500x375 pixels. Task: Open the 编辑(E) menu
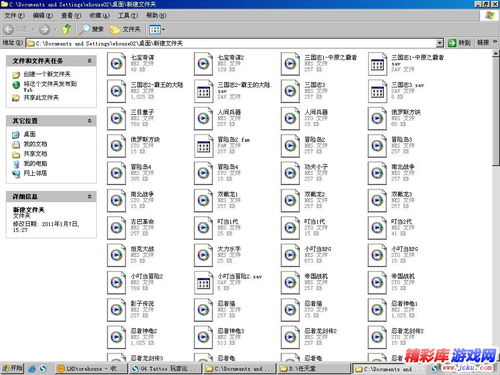coord(43,15)
